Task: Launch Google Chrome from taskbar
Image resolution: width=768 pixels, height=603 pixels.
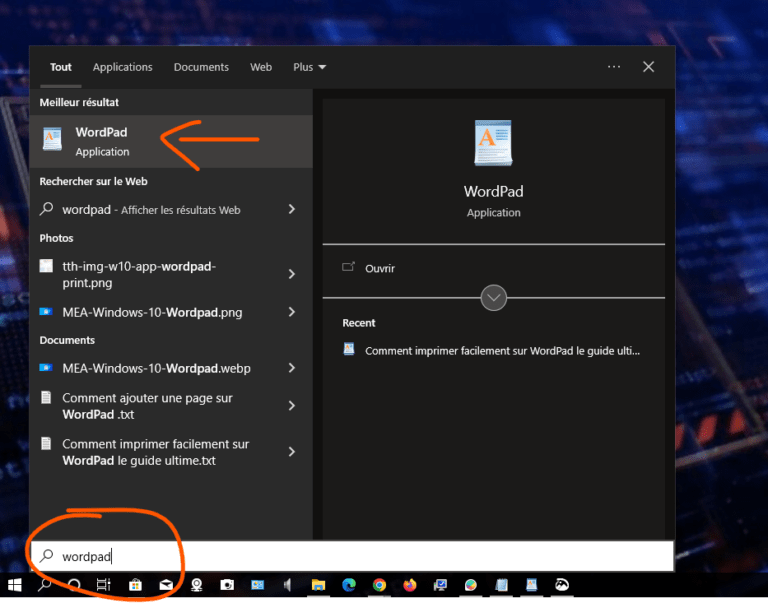Action: [x=379, y=585]
